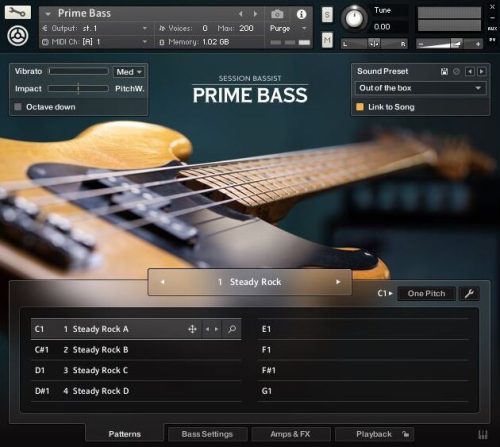Enable the Octave down checkbox

coord(18,107)
